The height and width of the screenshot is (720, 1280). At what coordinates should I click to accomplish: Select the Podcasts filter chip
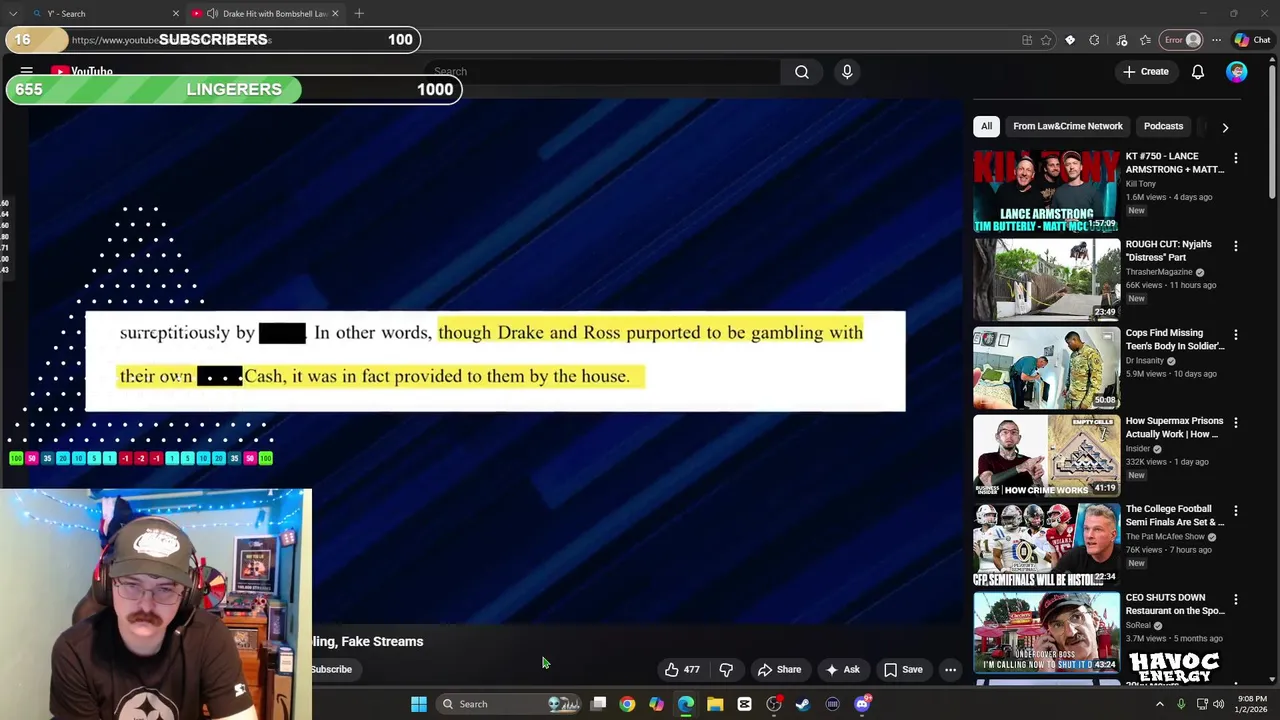1163,126
